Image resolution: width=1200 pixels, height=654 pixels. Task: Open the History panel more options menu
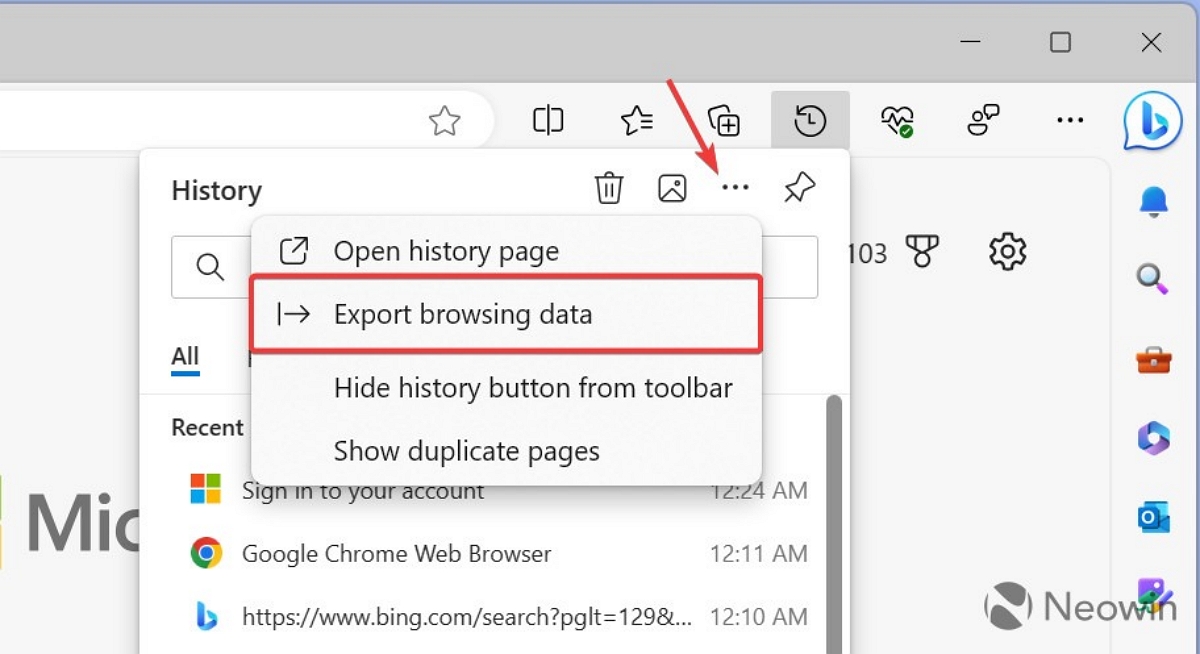click(735, 188)
